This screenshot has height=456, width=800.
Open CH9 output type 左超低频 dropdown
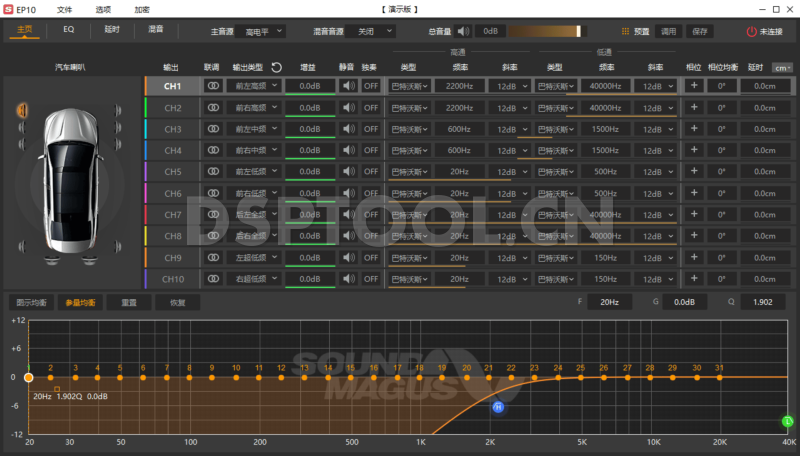pyautogui.click(x=254, y=258)
